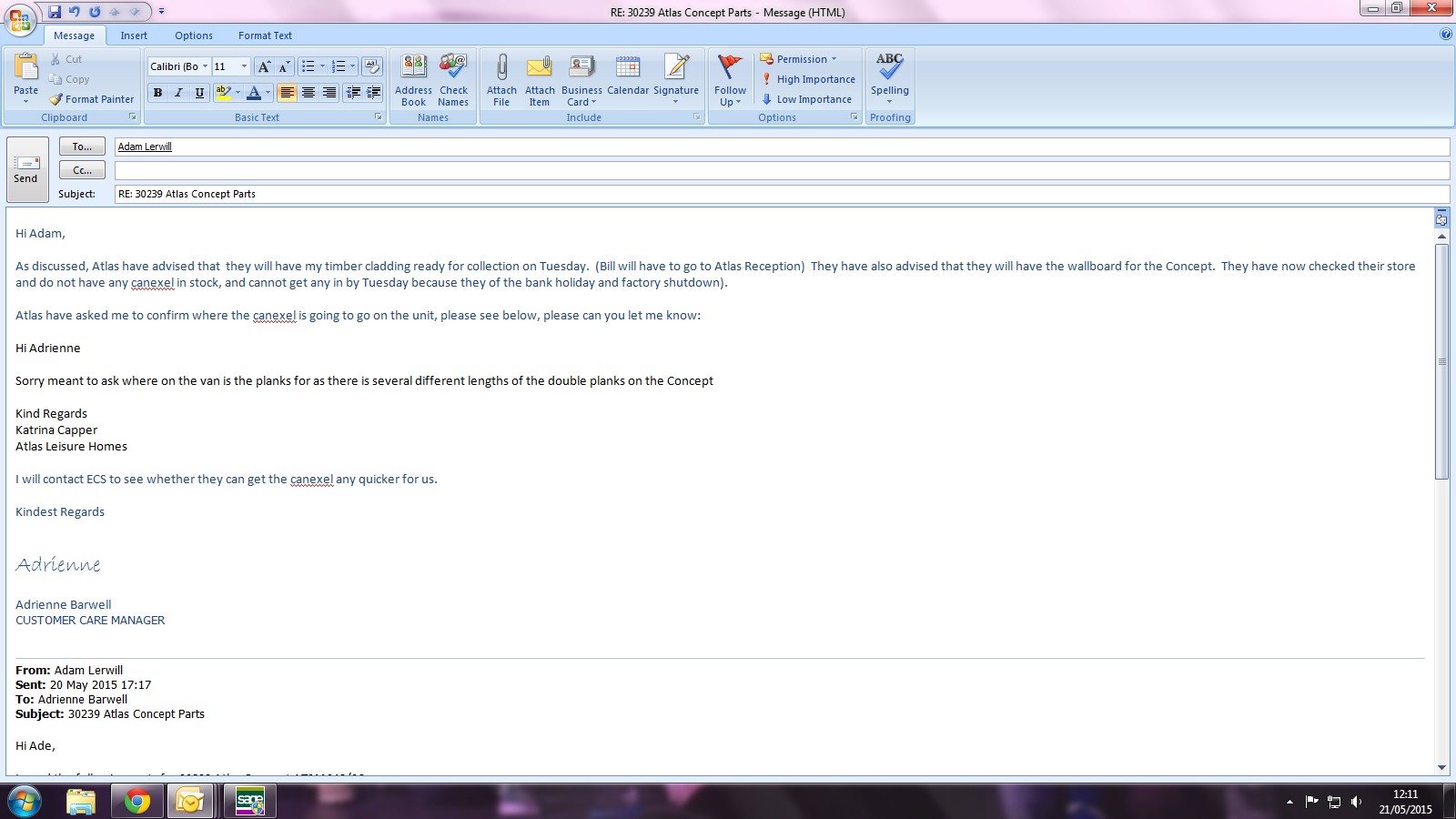Open the Signature dropdown
1456x819 pixels.
[676, 80]
